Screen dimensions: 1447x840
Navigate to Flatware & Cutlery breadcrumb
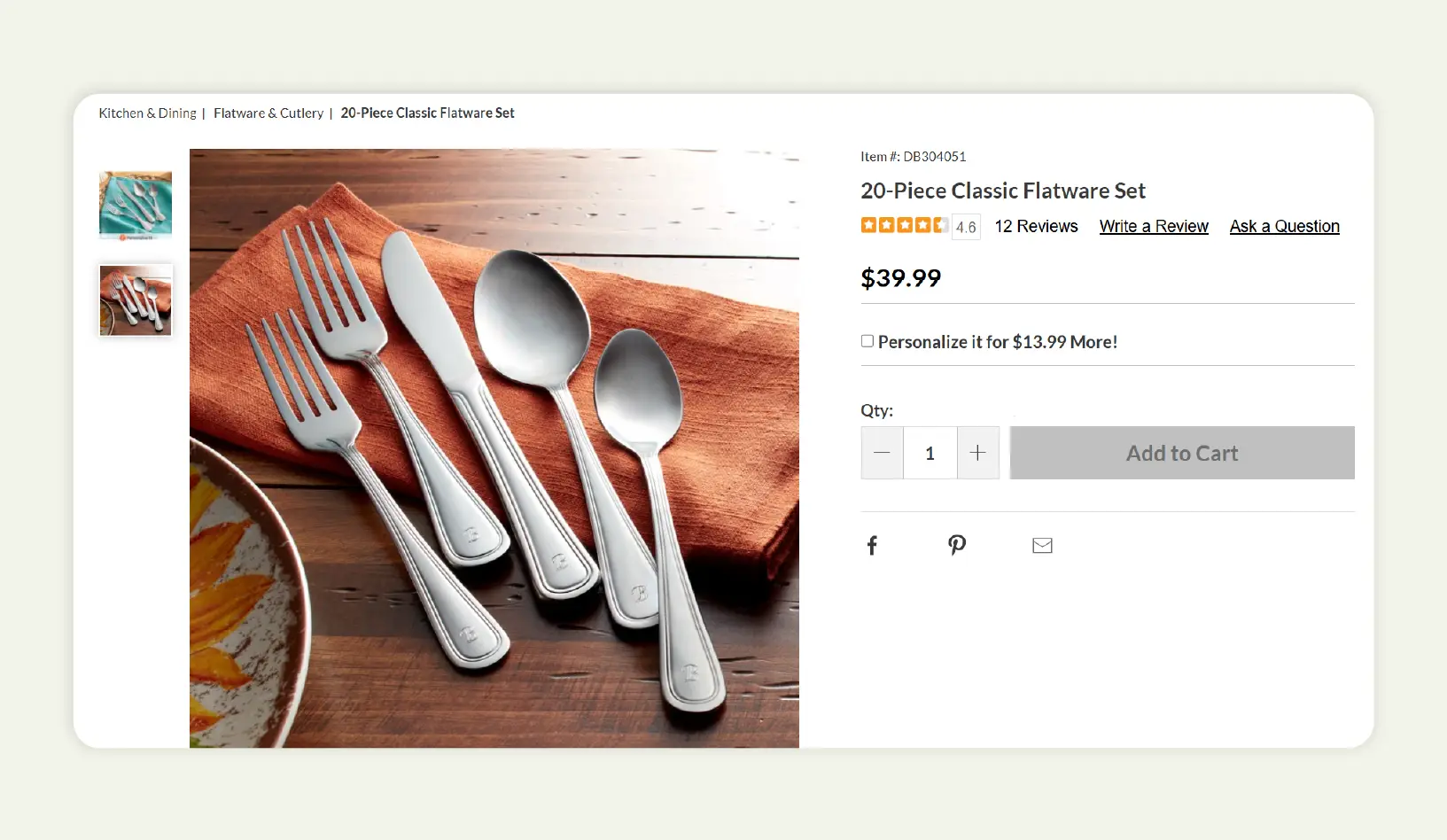(x=268, y=113)
